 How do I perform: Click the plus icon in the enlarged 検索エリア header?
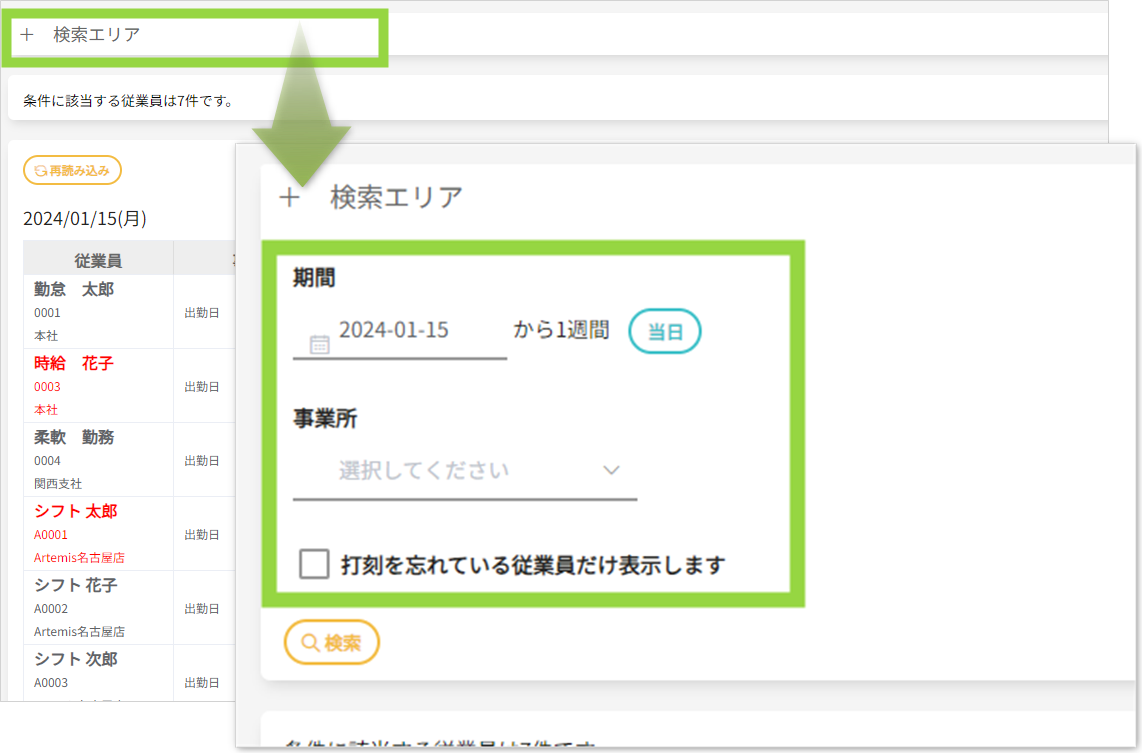289,198
